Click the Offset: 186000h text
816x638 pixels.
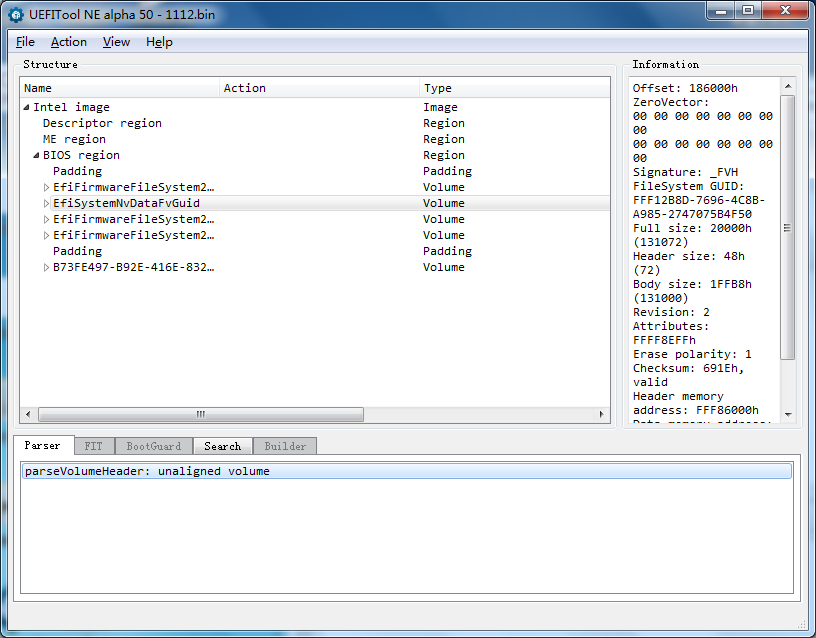(x=685, y=88)
